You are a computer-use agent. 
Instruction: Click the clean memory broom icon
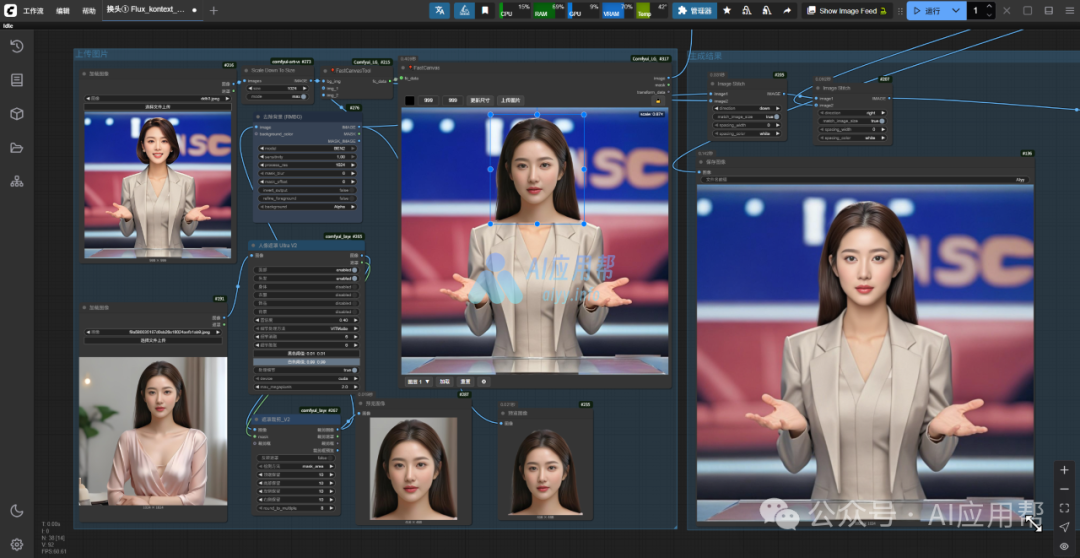pos(465,10)
